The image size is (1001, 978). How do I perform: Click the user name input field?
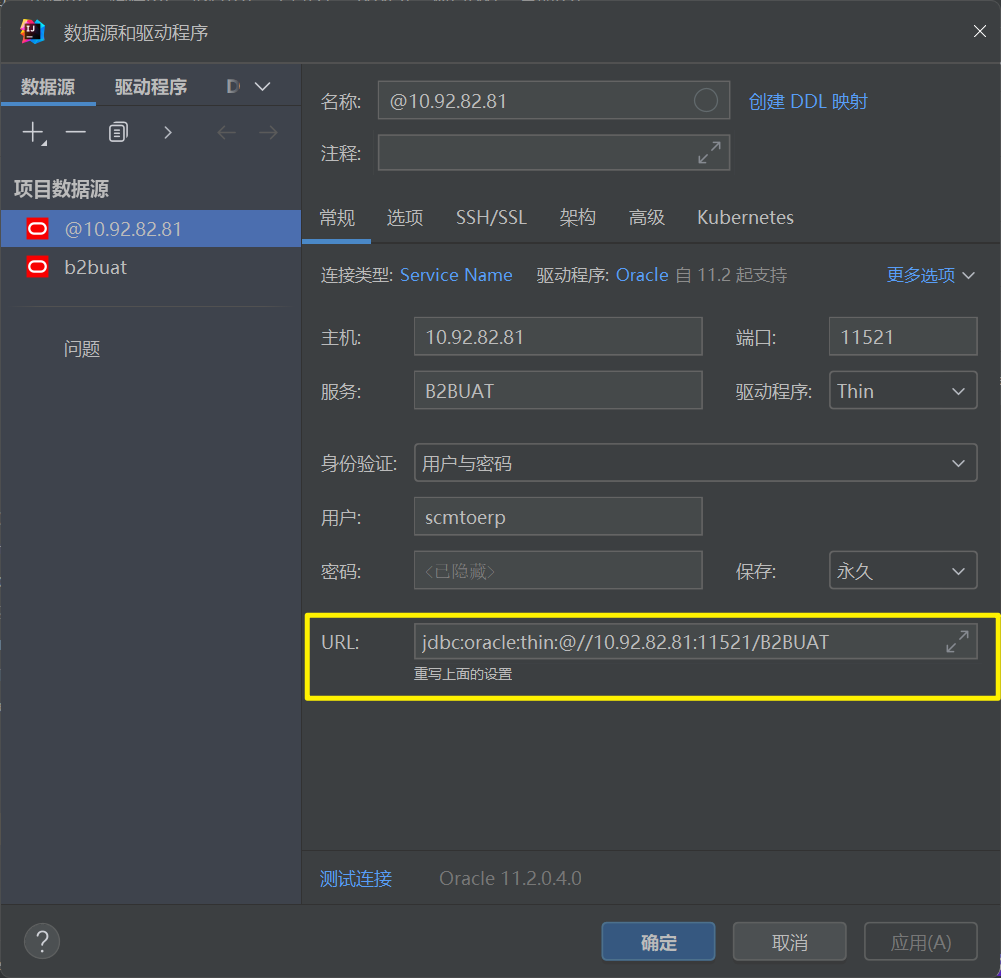pos(557,517)
